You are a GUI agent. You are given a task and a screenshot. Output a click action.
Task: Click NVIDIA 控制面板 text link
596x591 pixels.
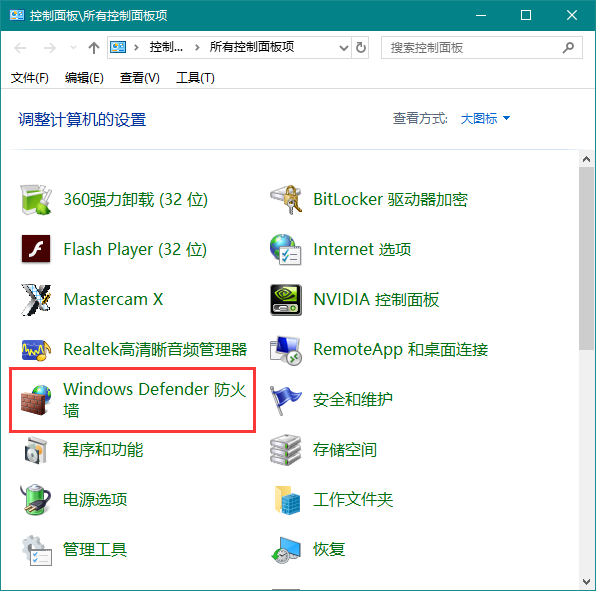coord(376,299)
